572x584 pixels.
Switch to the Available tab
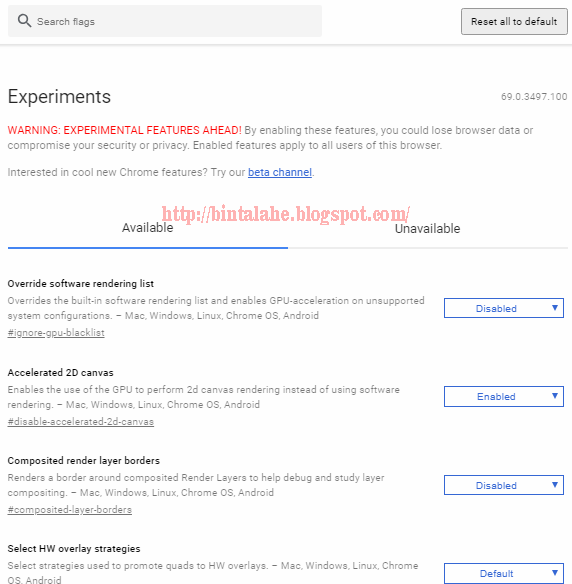(147, 228)
